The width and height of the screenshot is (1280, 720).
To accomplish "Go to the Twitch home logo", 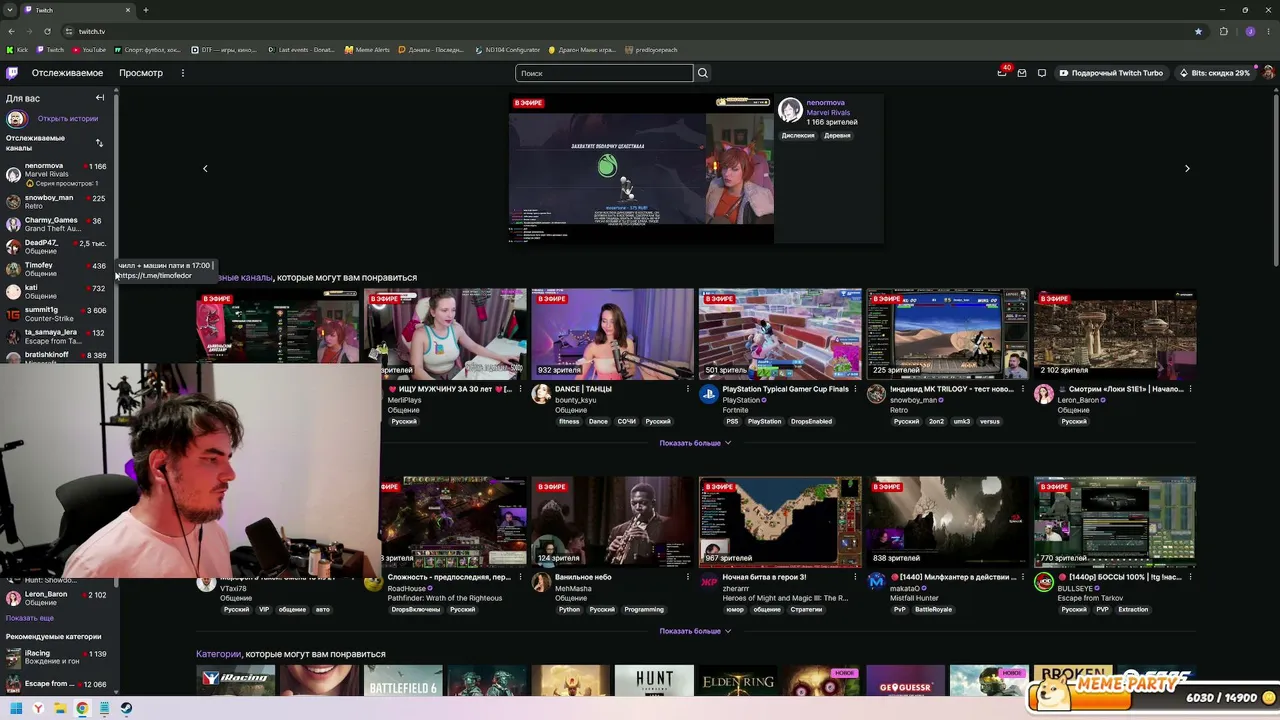I will tap(12, 73).
